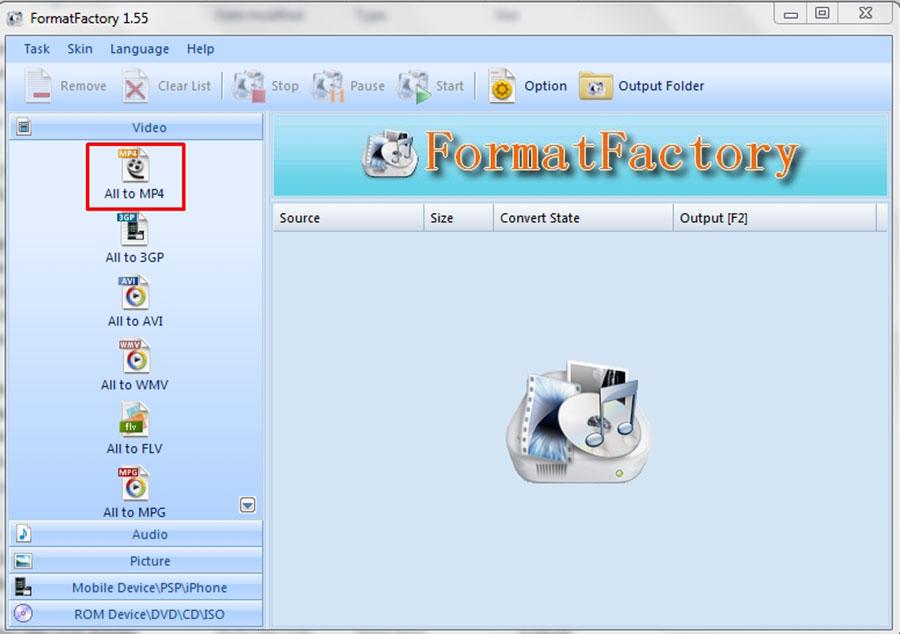Click the Stop button label
The width and height of the screenshot is (900, 634).
click(285, 86)
